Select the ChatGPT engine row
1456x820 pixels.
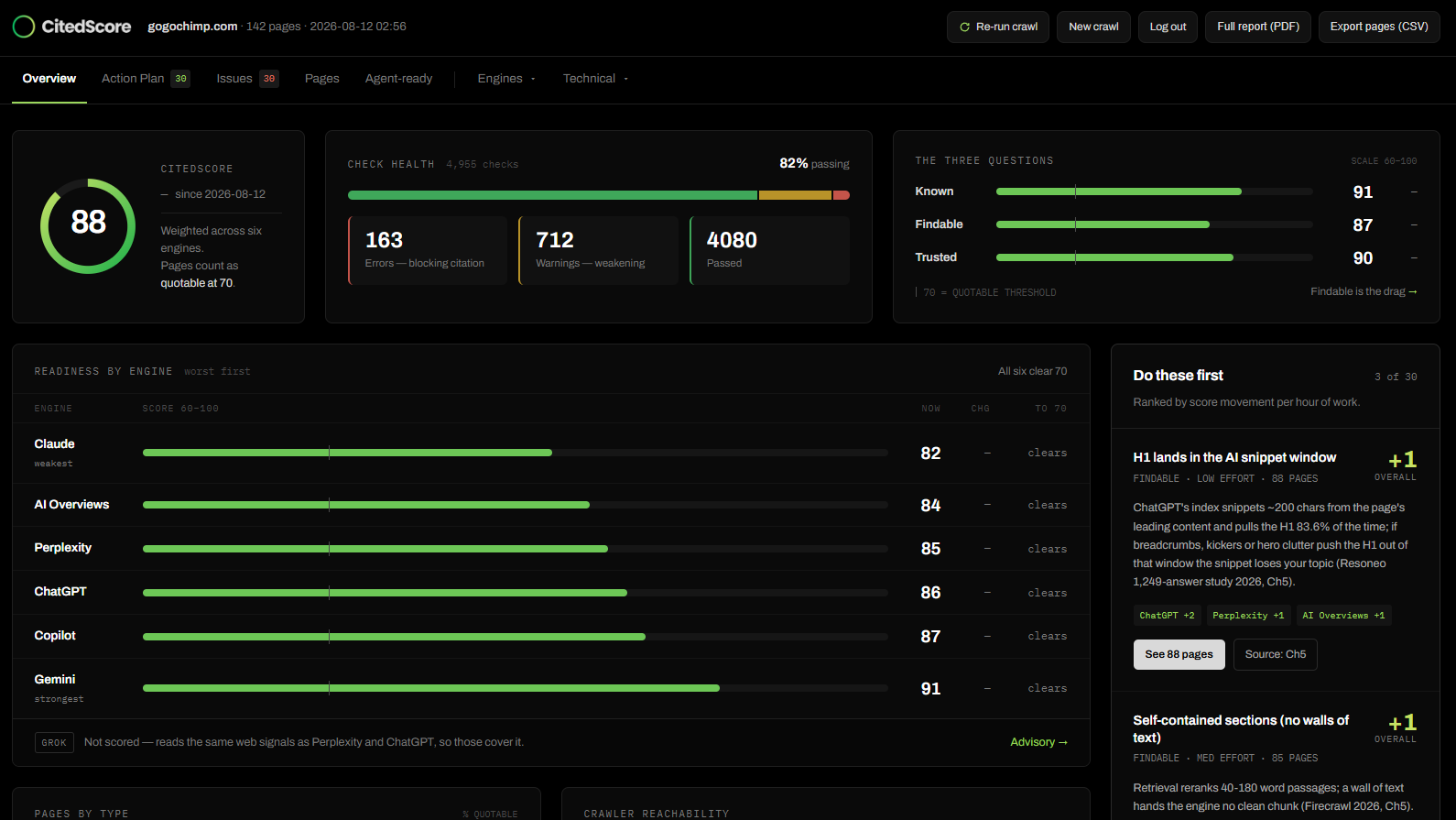[x=551, y=592]
